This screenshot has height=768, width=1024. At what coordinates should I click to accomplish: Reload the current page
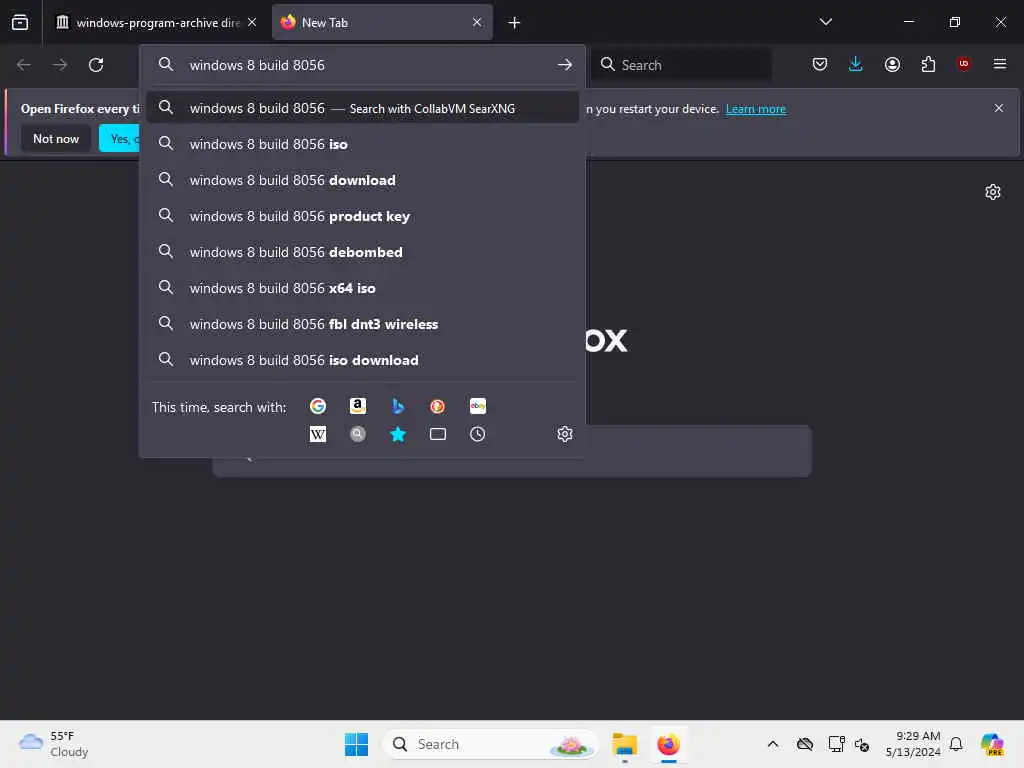96,65
